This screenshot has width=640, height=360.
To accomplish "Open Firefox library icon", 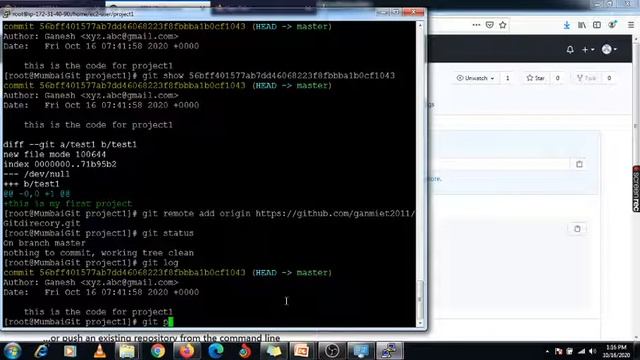I will 582,25.
